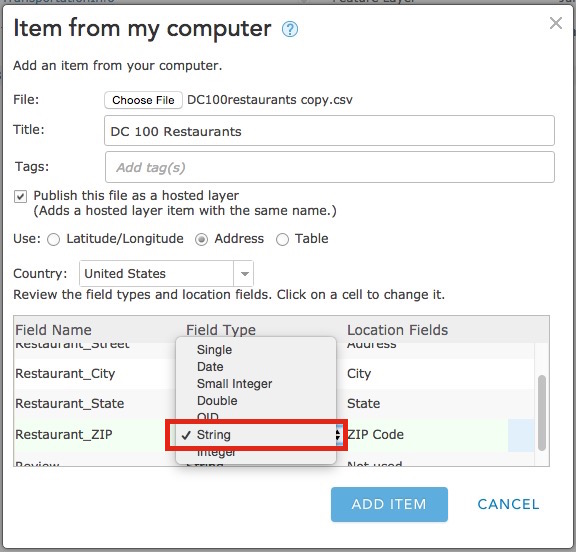Click the State location field cell
Screen dimensions: 576x552
point(440,404)
